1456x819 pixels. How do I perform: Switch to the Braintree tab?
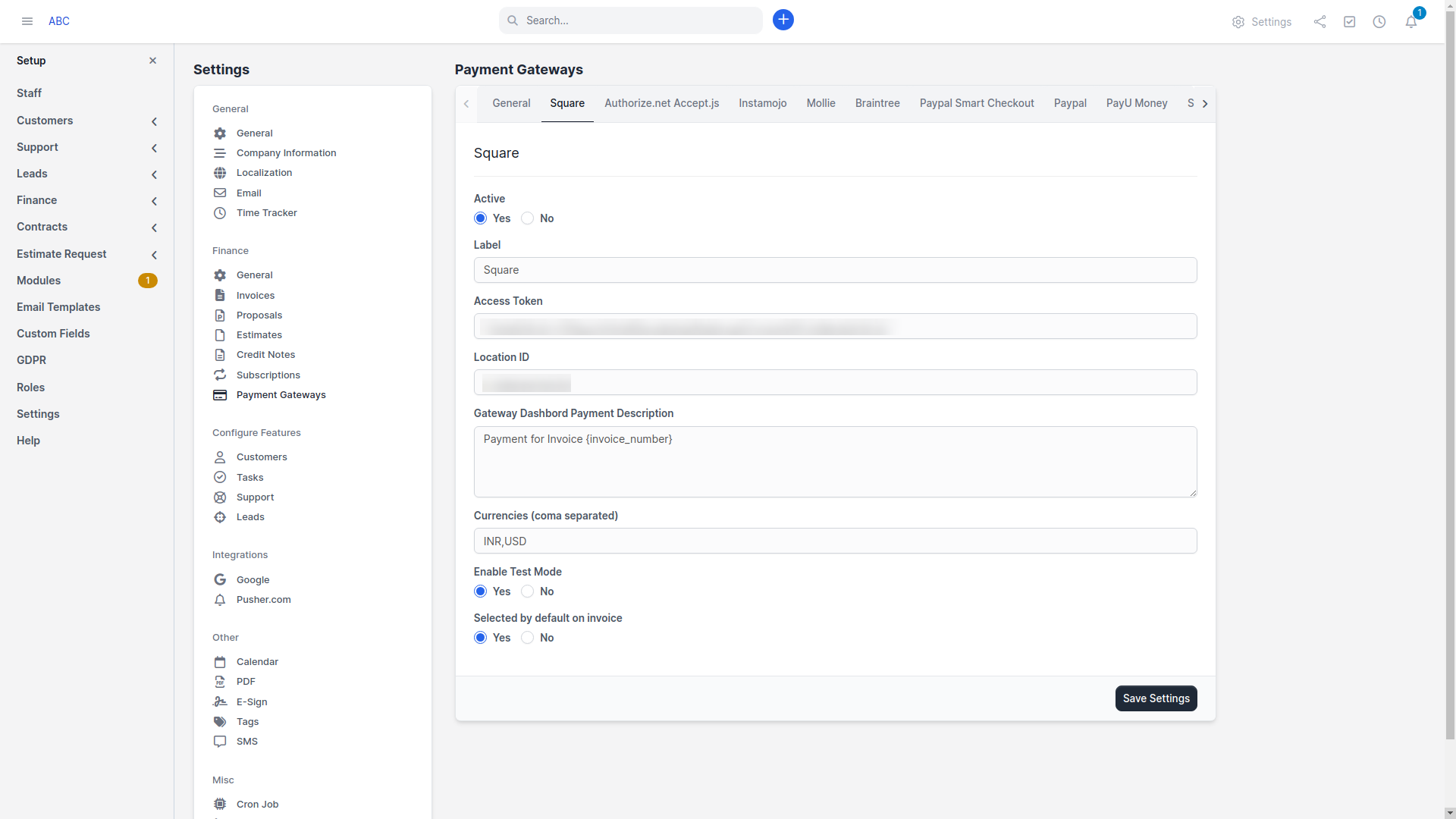877,103
